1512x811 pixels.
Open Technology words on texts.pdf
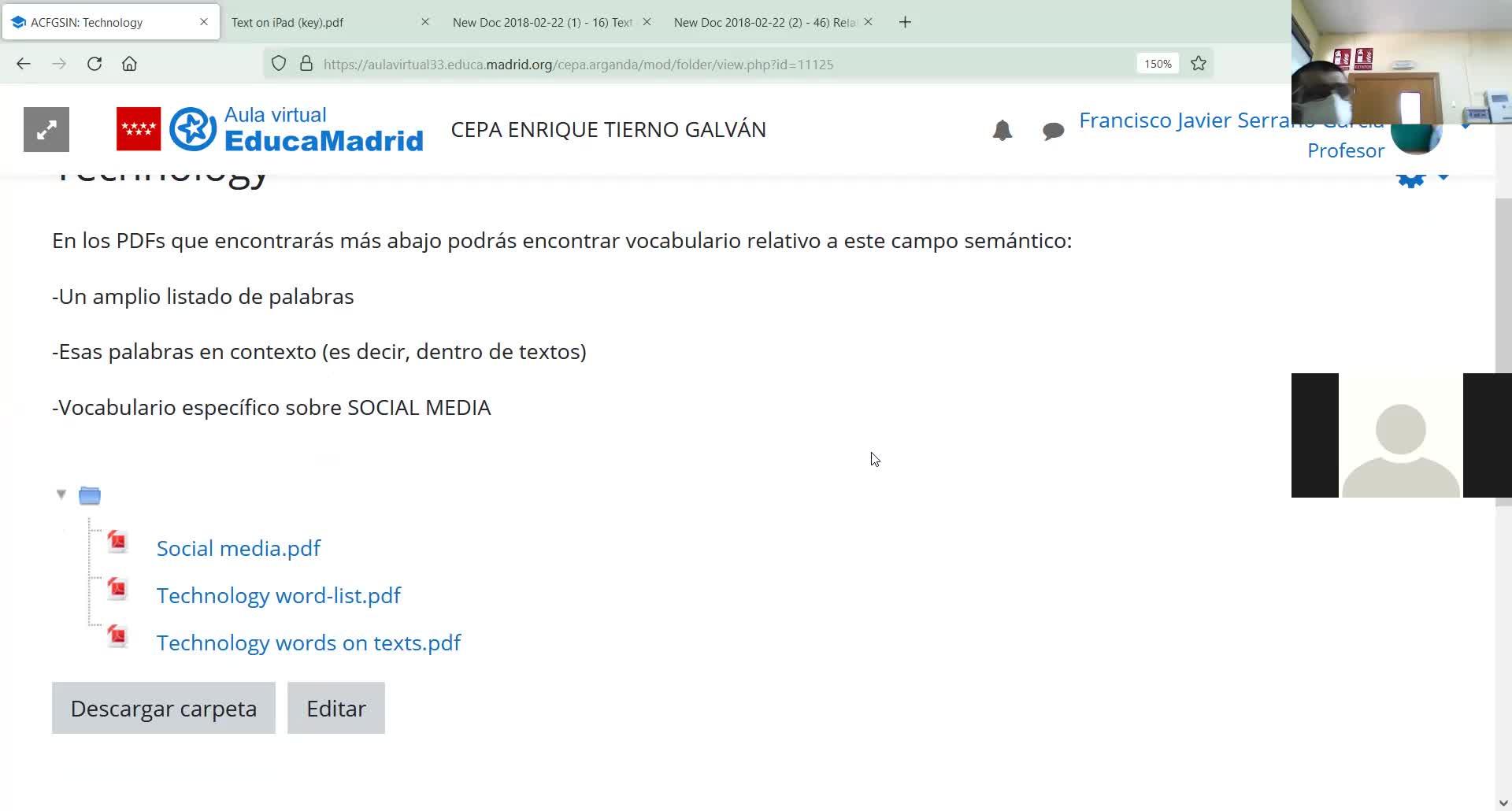pyautogui.click(x=309, y=643)
